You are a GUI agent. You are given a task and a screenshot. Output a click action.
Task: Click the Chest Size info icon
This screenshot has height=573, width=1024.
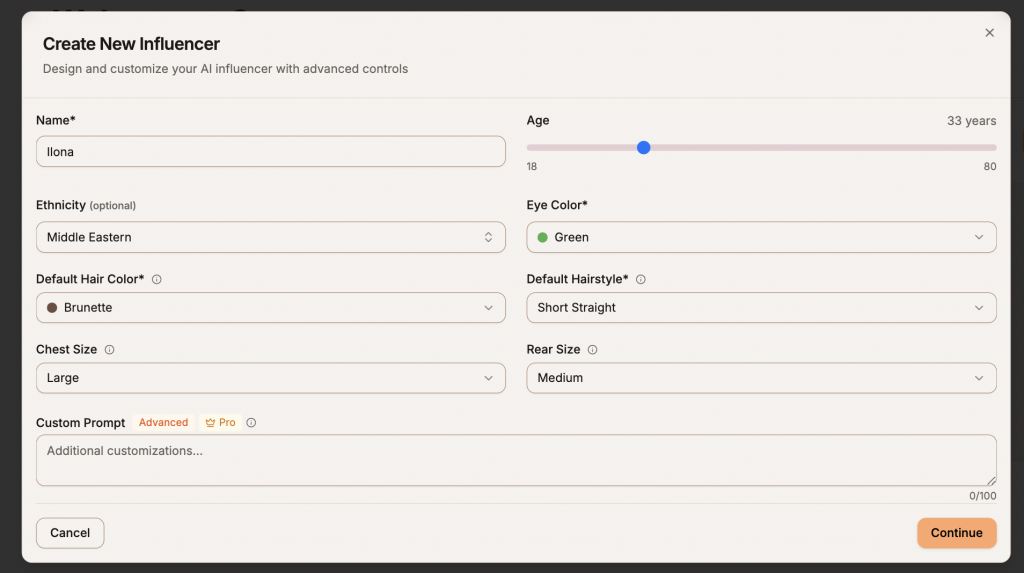(110, 350)
